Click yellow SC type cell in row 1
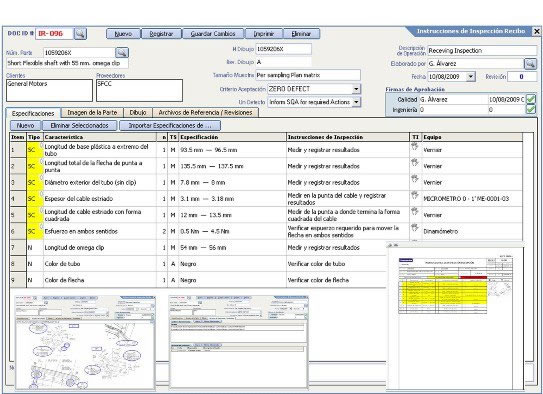543x394 pixels. pos(35,150)
